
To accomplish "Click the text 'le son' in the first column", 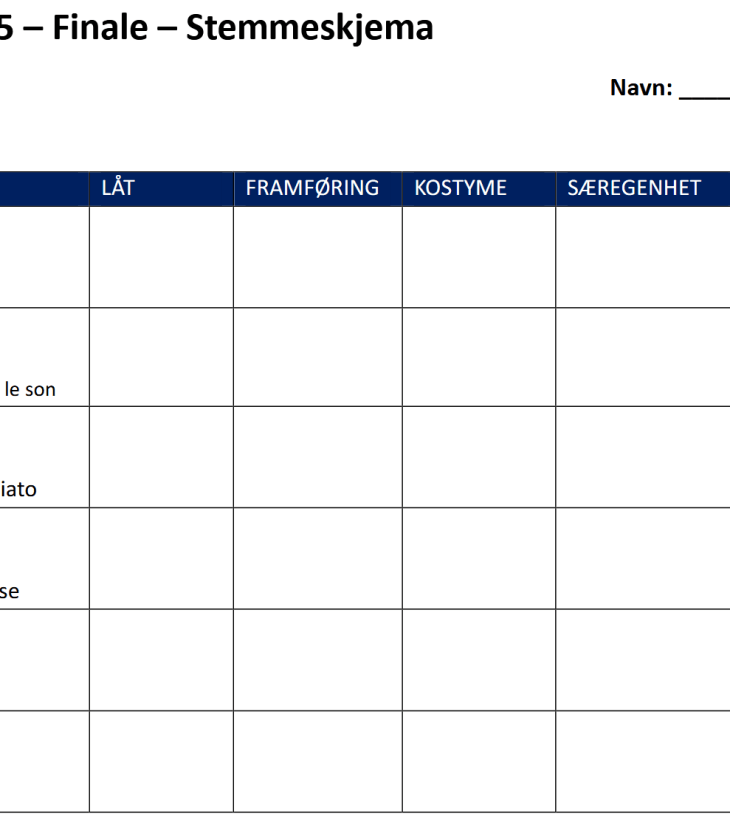I will coord(30,390).
